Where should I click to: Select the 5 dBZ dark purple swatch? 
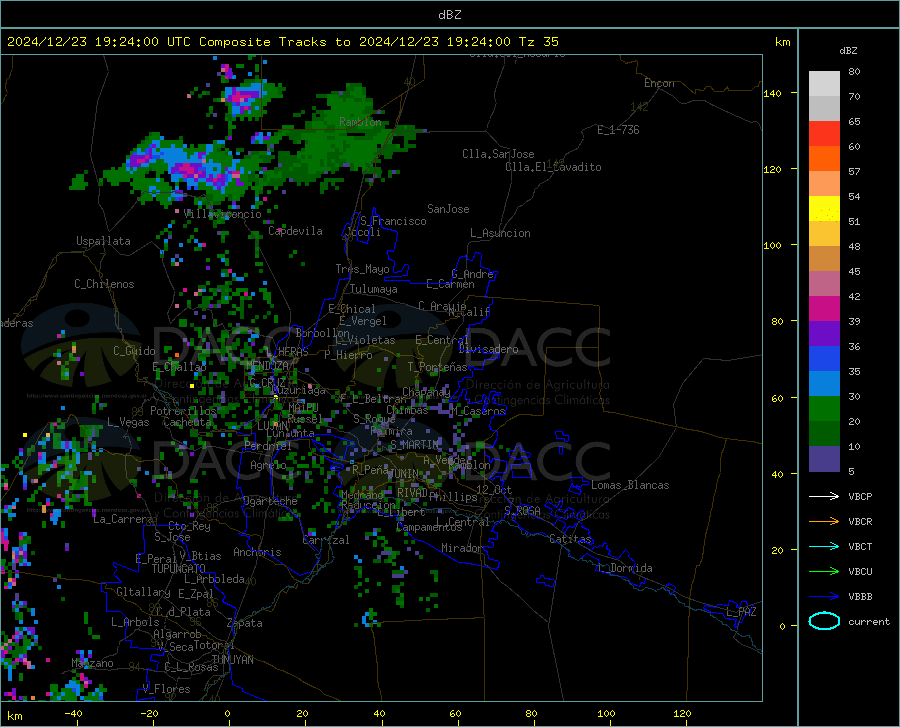[x=824, y=459]
